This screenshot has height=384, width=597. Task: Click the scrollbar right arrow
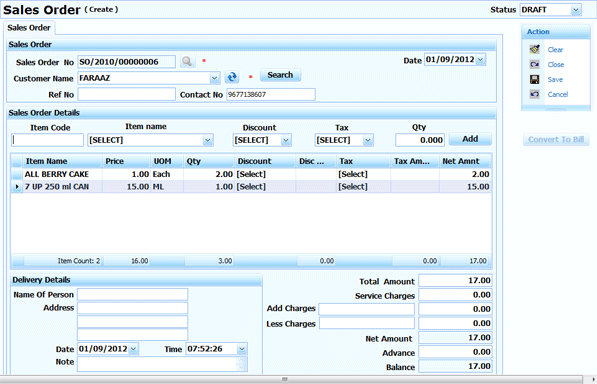[x=593, y=379]
